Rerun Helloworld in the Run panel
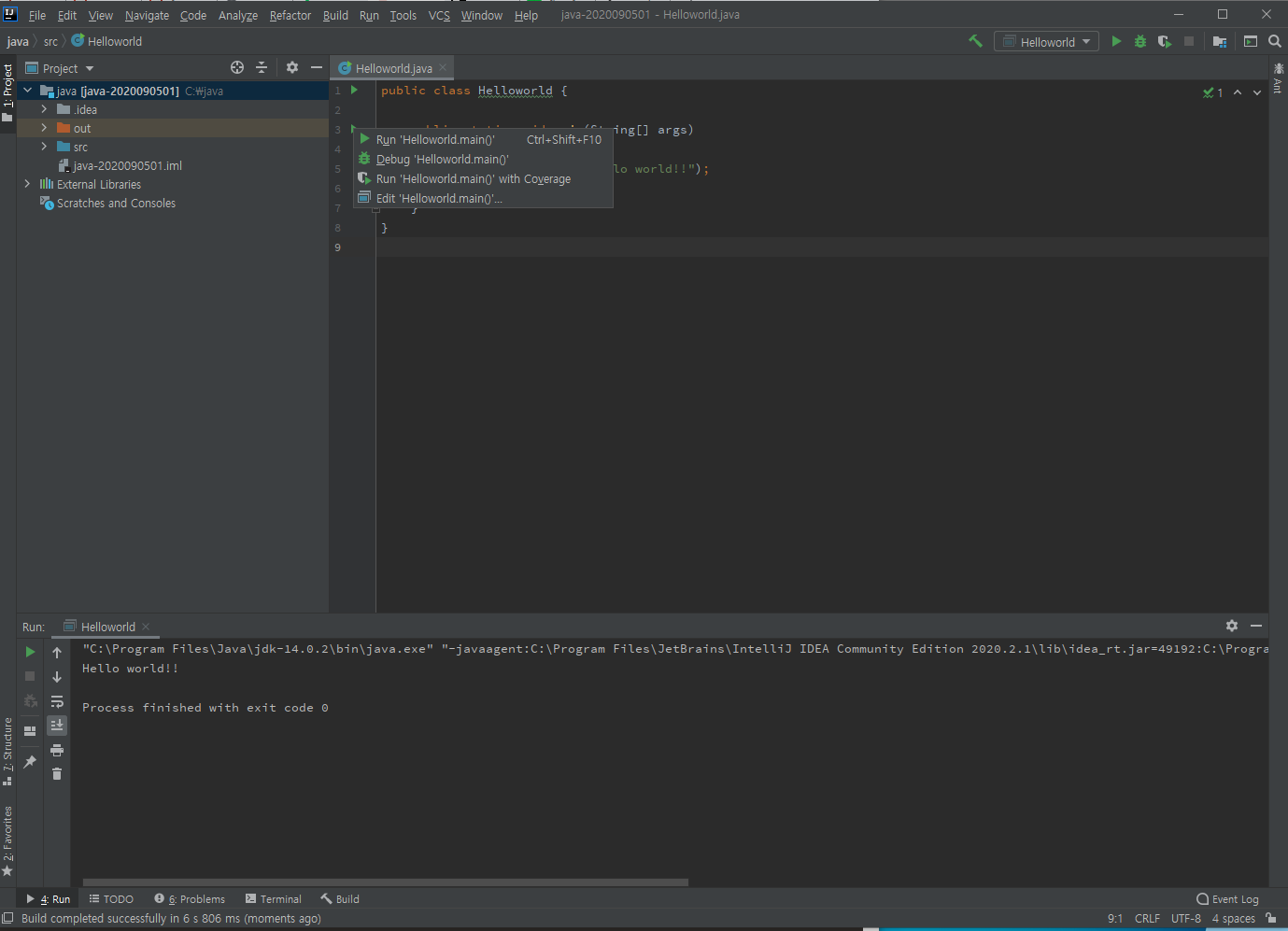The width and height of the screenshot is (1288, 931). tap(30, 652)
